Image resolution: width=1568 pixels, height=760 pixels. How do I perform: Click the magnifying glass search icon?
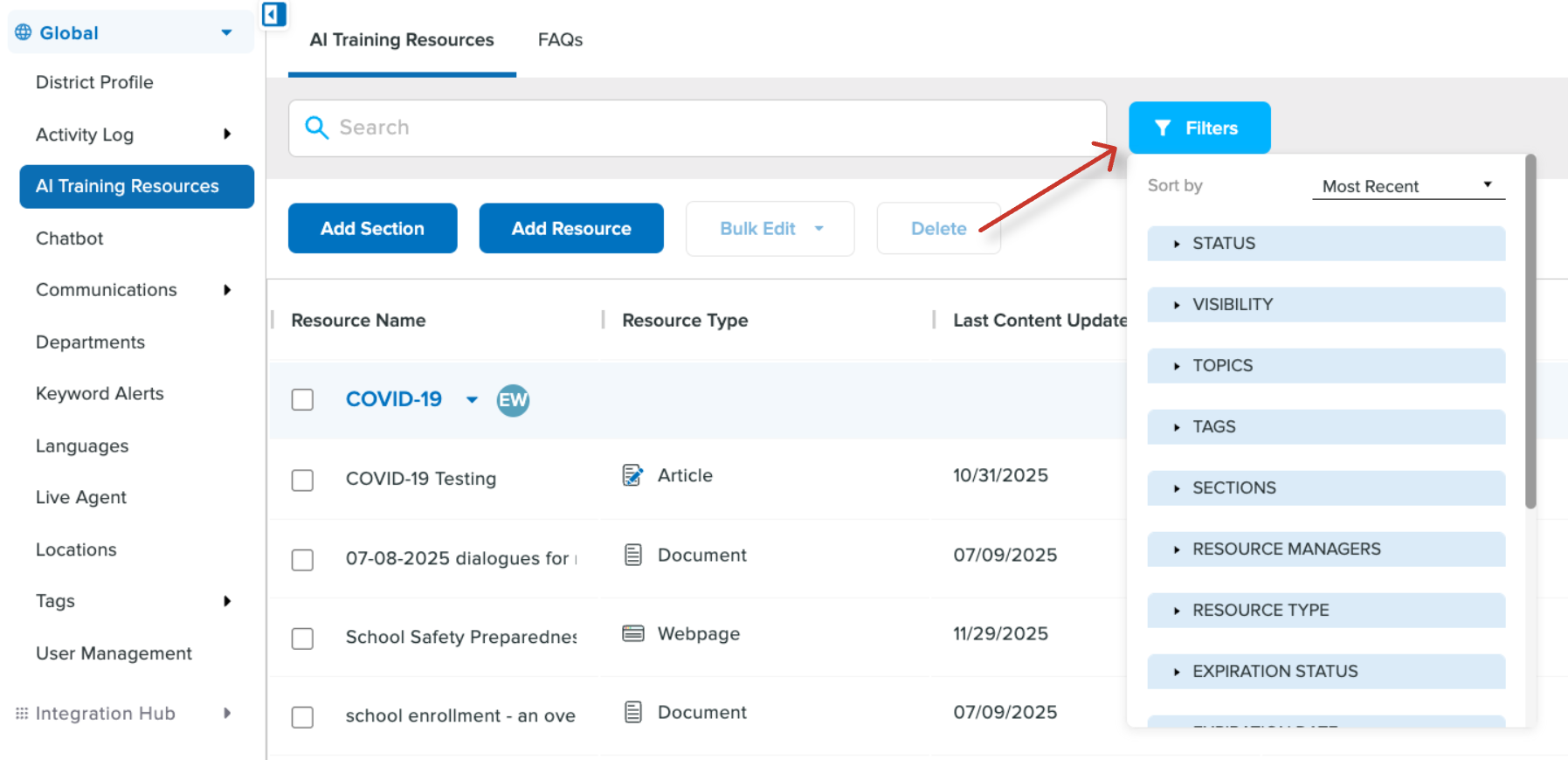(x=316, y=128)
